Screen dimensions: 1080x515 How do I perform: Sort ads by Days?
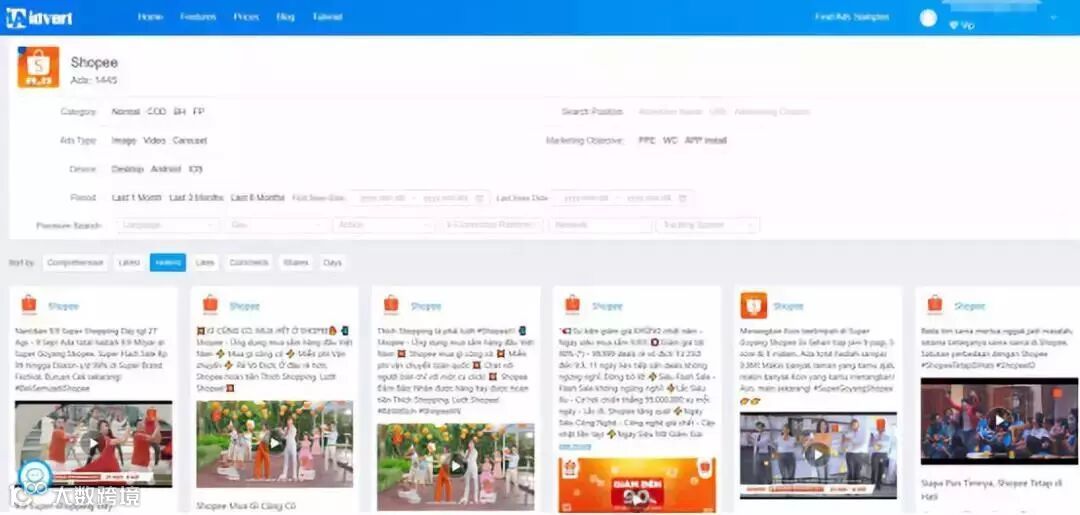332,262
